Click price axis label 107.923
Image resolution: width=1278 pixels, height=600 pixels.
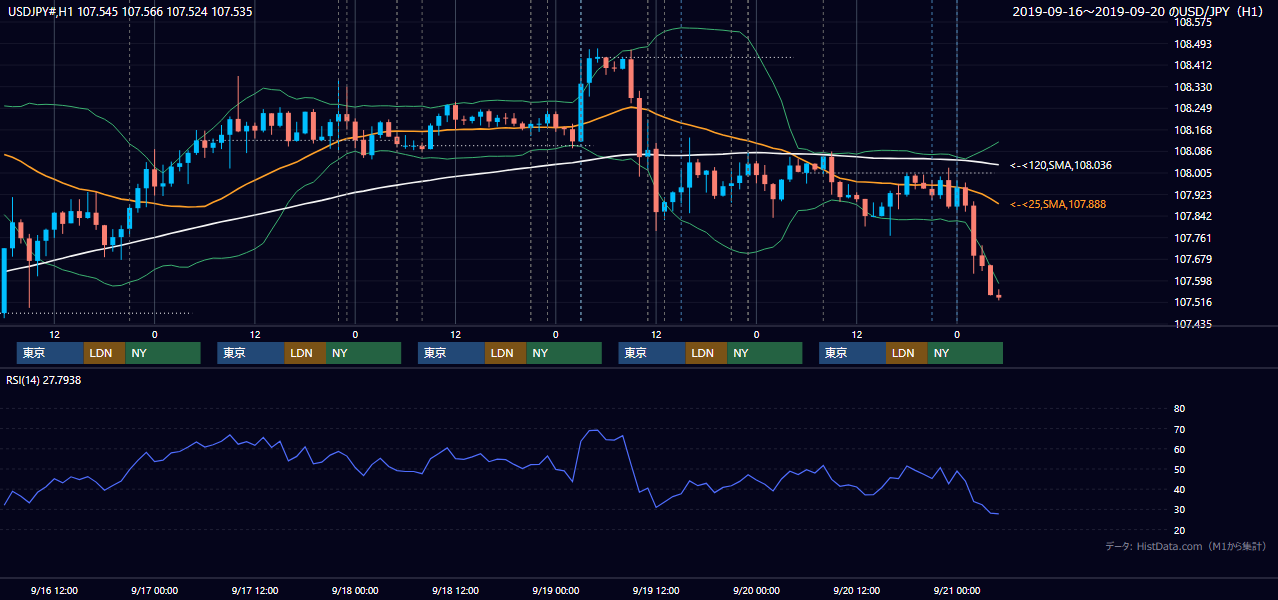[1192, 195]
